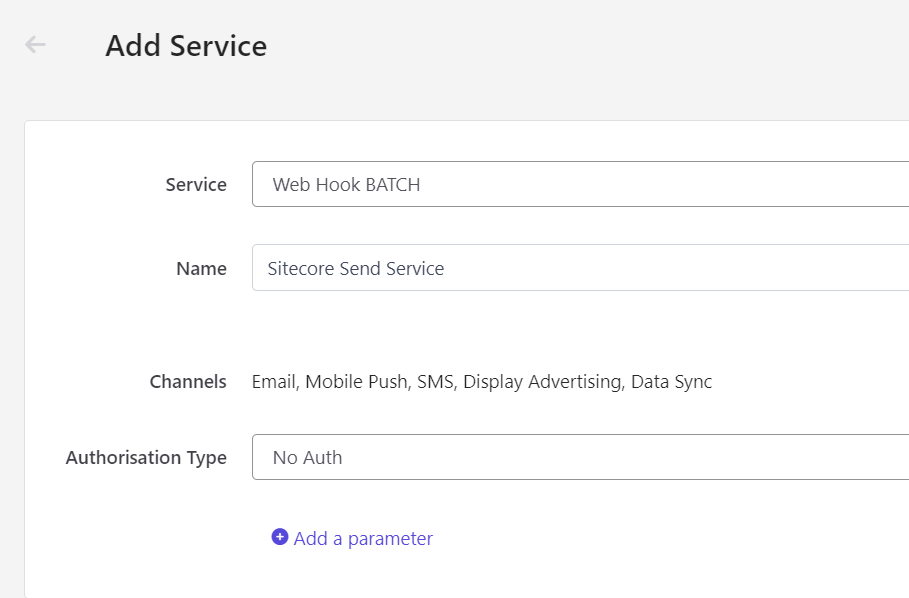
Task: Select the 'Web Hook BATCH' value text
Action: (346, 185)
